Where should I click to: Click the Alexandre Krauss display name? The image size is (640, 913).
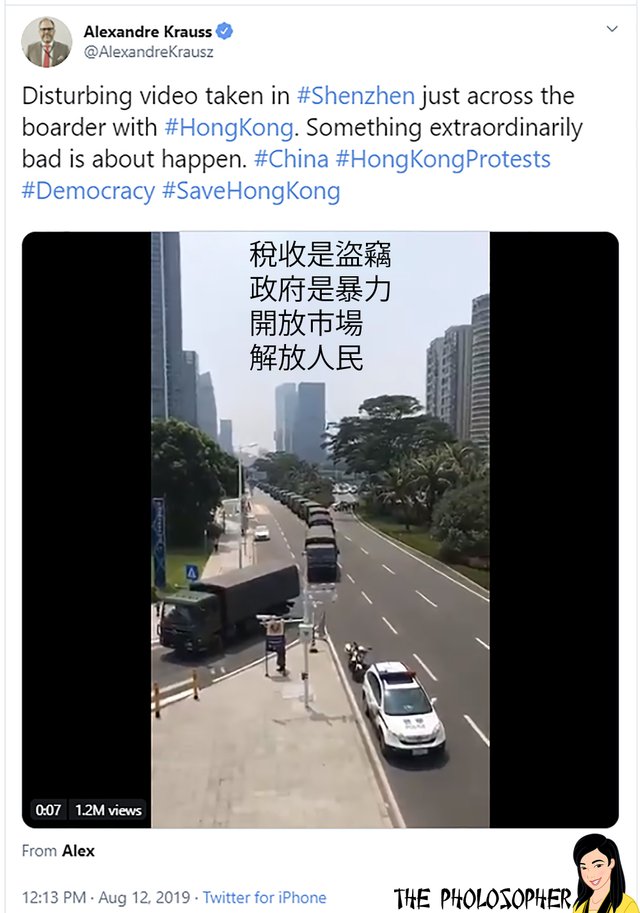(x=148, y=31)
